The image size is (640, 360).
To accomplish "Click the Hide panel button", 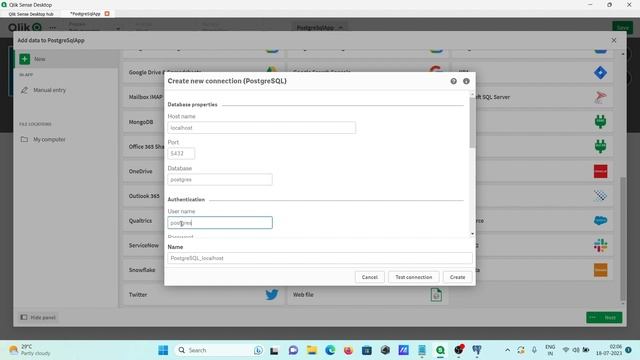I will (38, 317).
